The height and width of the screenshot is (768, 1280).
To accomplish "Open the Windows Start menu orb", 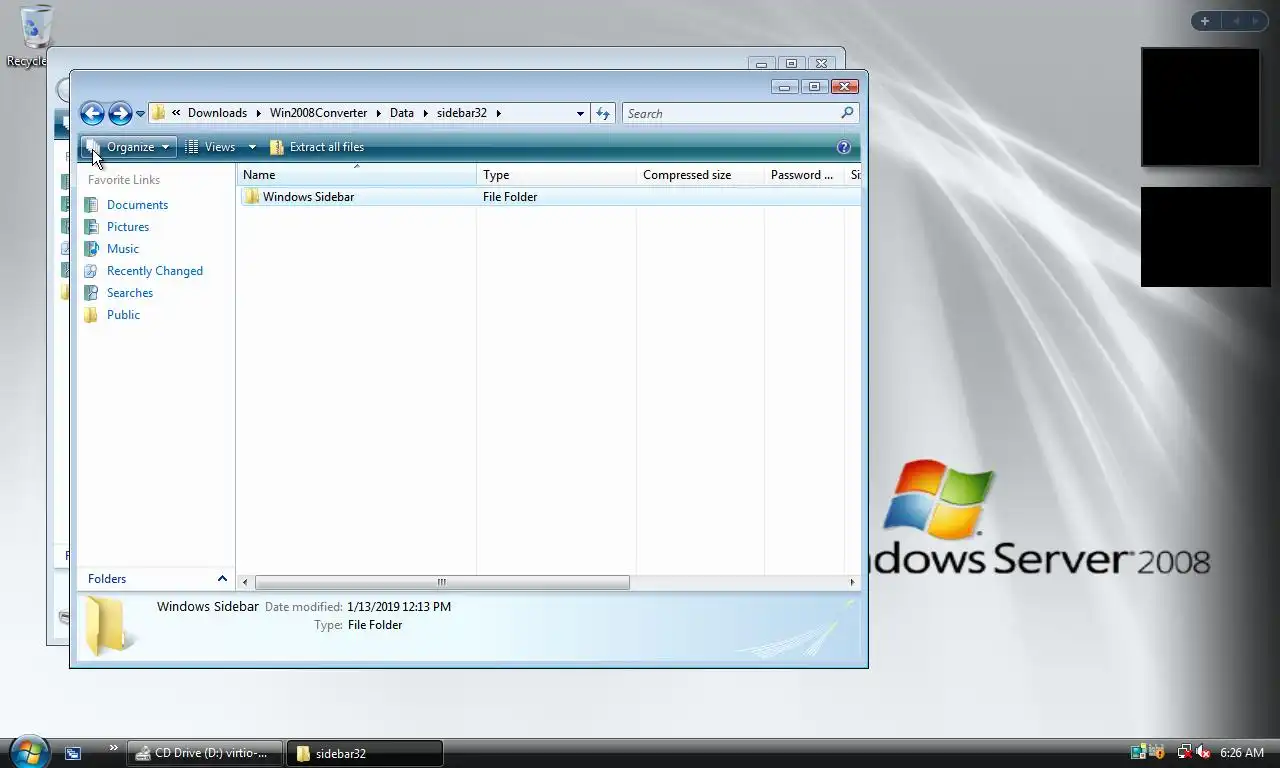I will click(x=28, y=751).
